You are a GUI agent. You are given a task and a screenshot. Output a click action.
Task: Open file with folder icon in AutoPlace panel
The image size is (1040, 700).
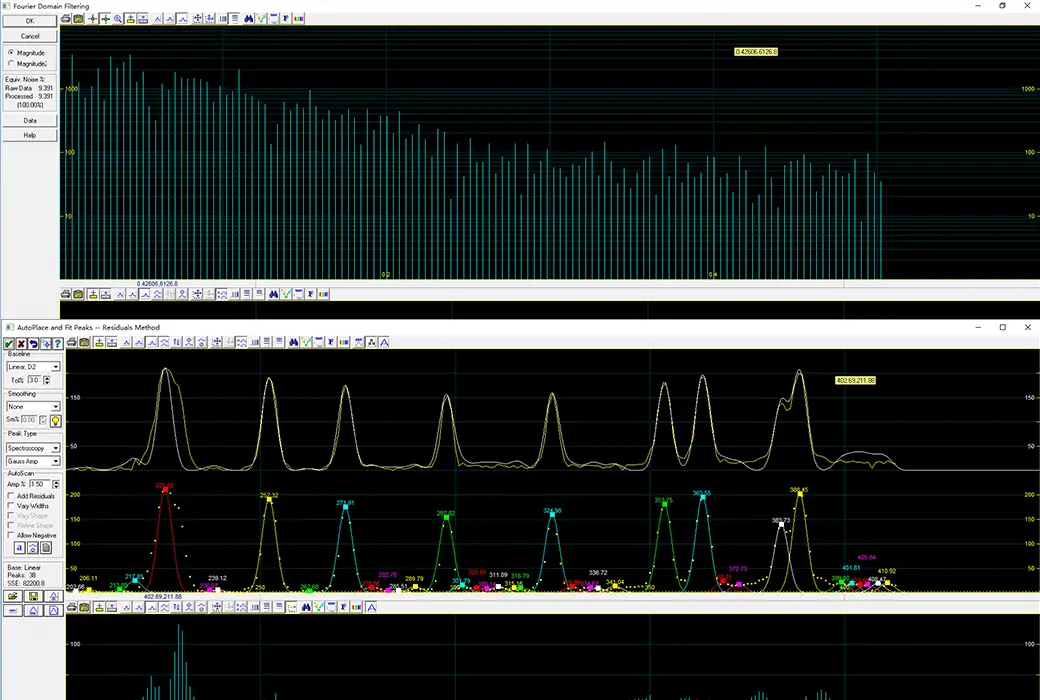(x=13, y=596)
